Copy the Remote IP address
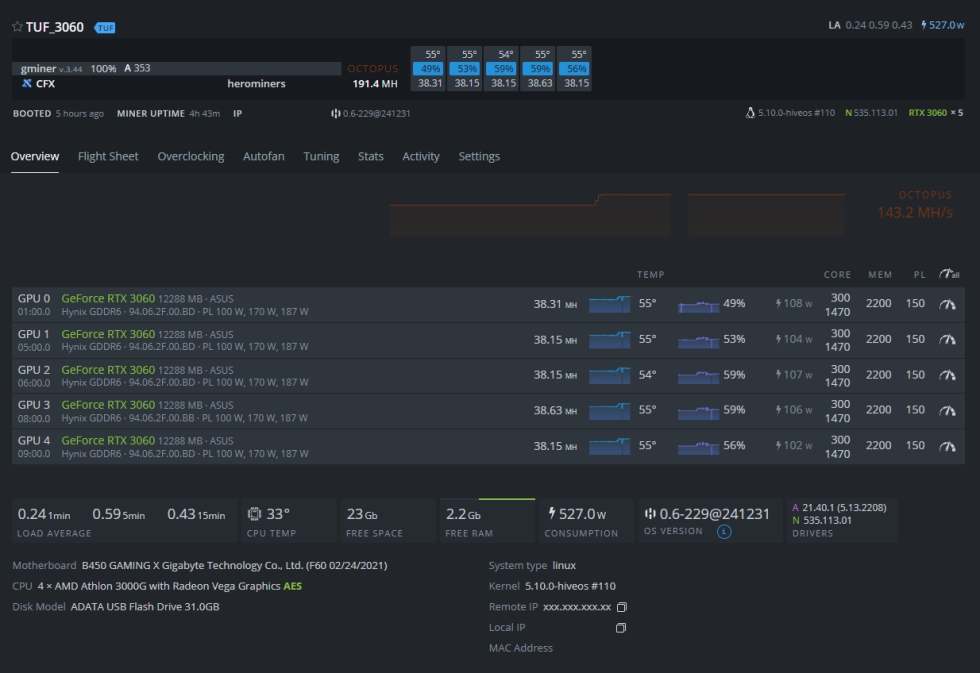 pos(621,607)
